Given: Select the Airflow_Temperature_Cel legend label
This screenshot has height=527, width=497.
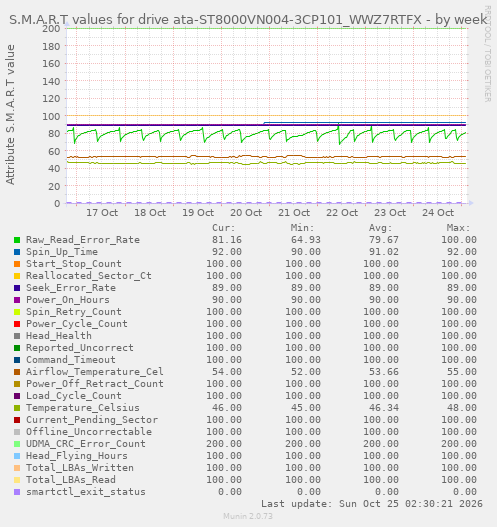Looking at the screenshot, I should [x=95, y=372].
